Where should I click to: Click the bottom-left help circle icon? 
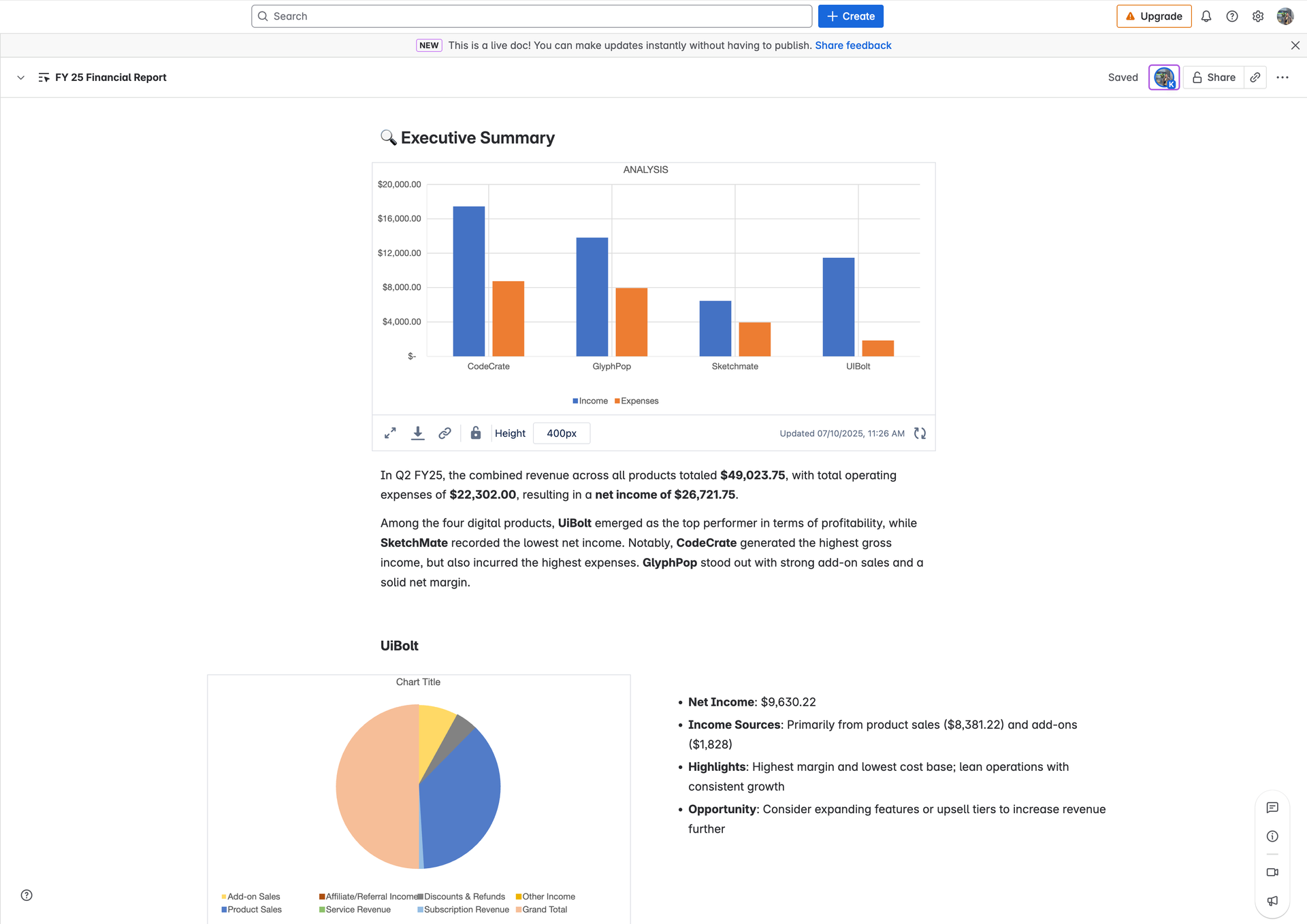(x=27, y=895)
